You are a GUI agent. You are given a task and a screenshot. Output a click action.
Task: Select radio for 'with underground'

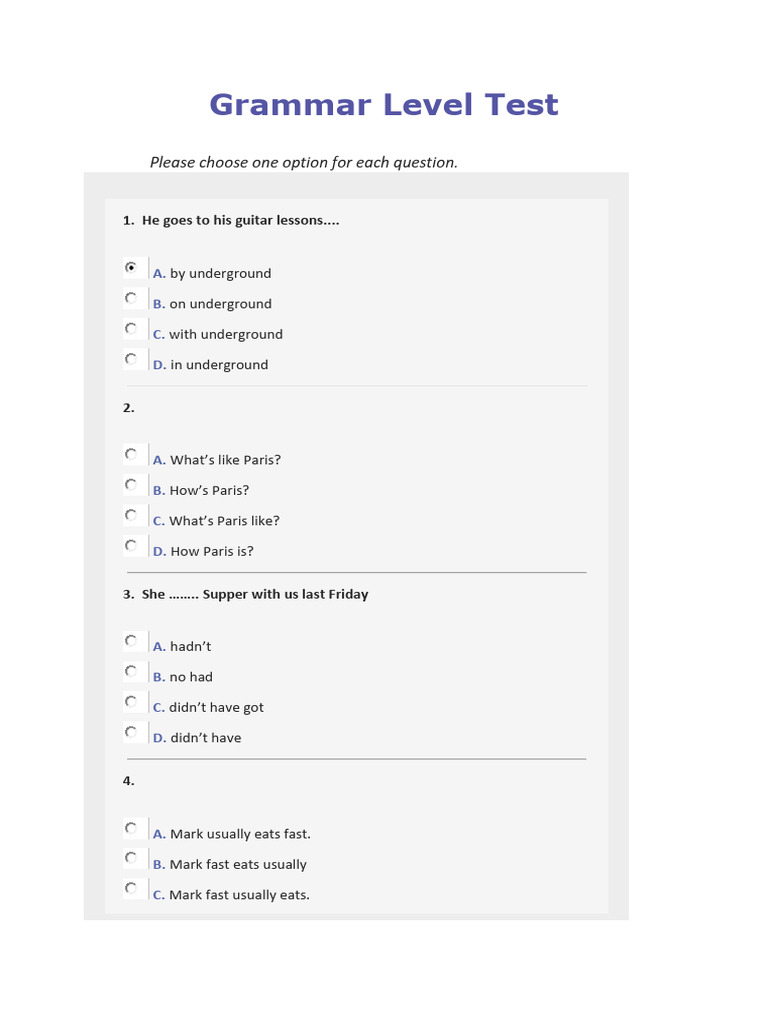[x=131, y=328]
